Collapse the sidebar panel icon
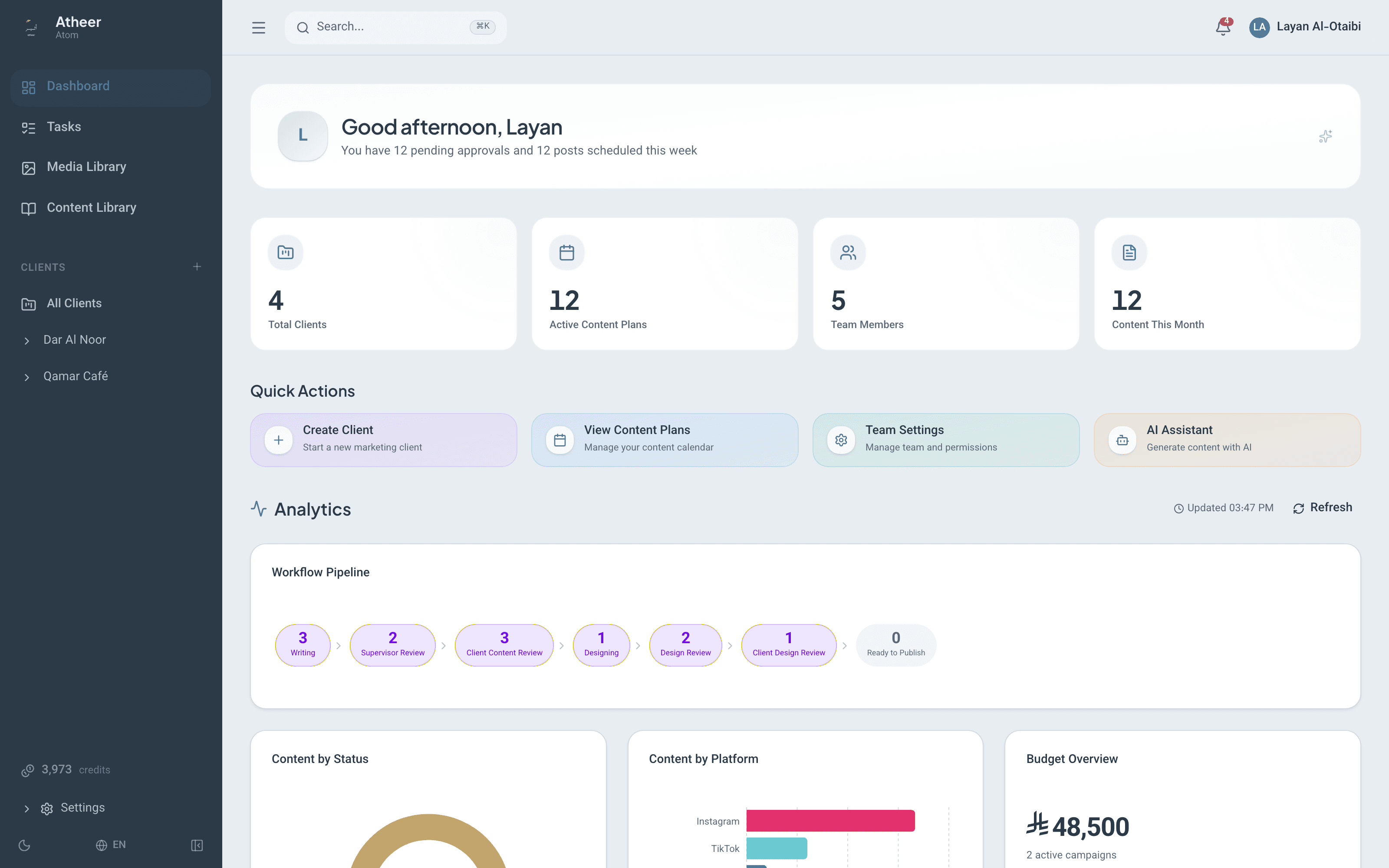1389x868 pixels. tap(197, 845)
